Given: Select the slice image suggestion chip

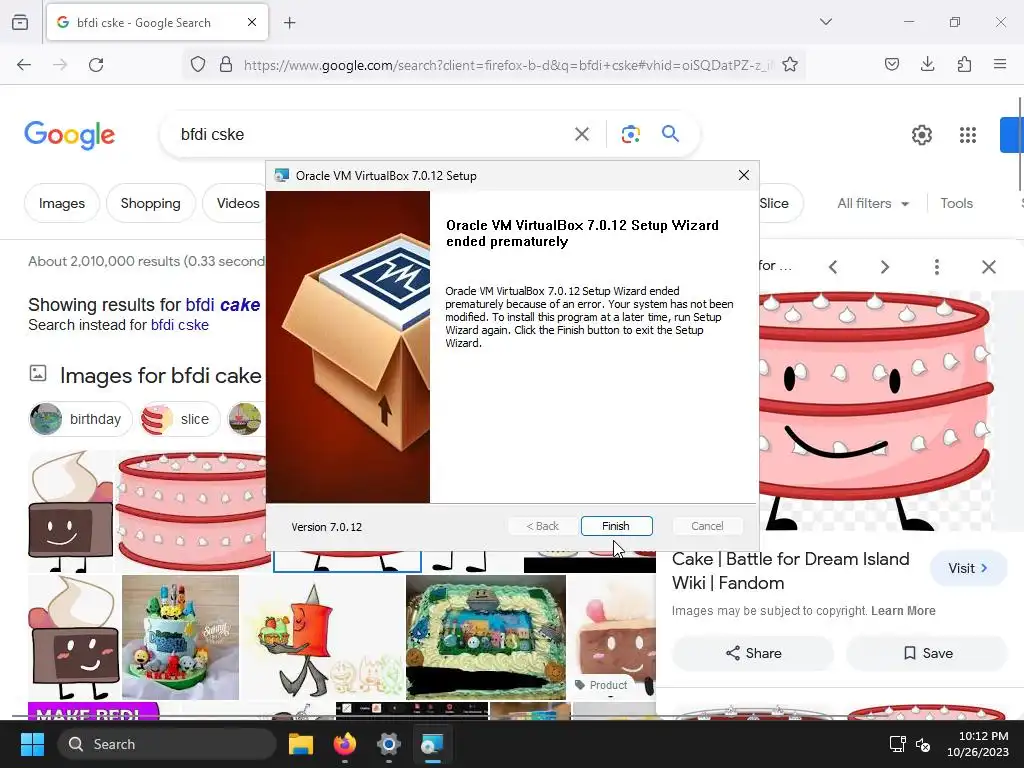Looking at the screenshot, I should click(x=180, y=419).
